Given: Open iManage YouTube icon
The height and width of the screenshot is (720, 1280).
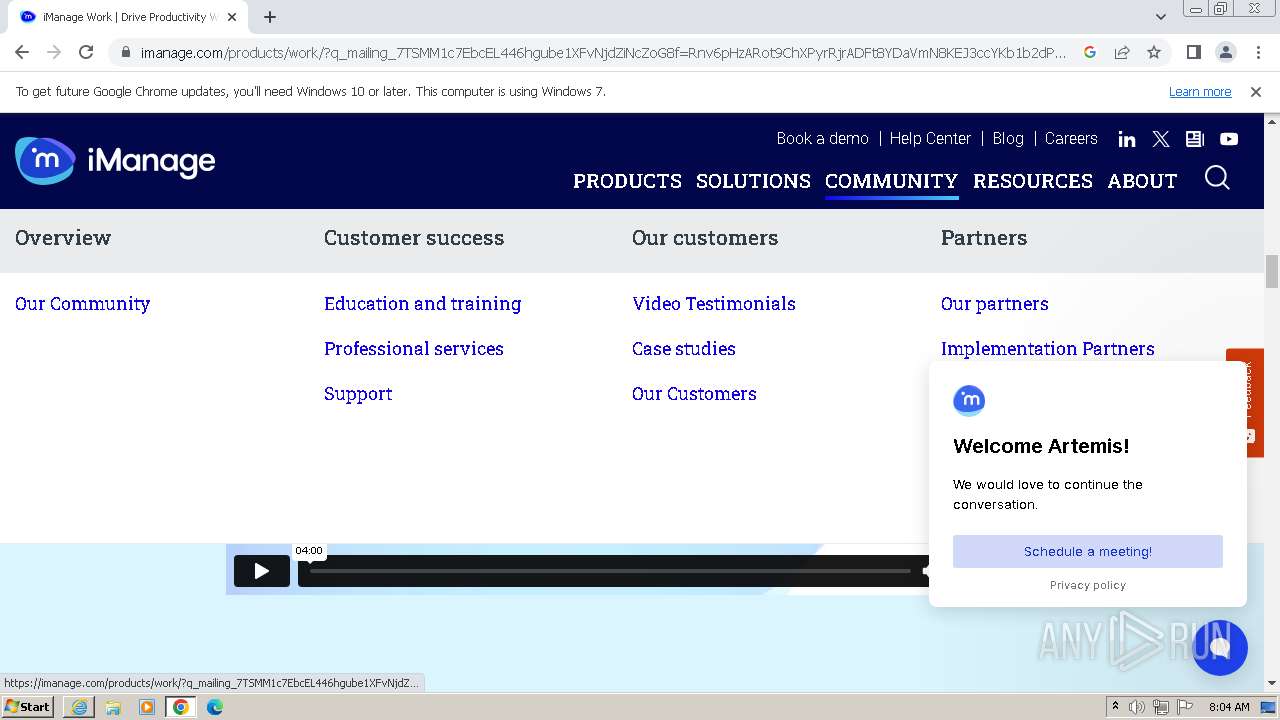Looking at the screenshot, I should (1229, 139).
